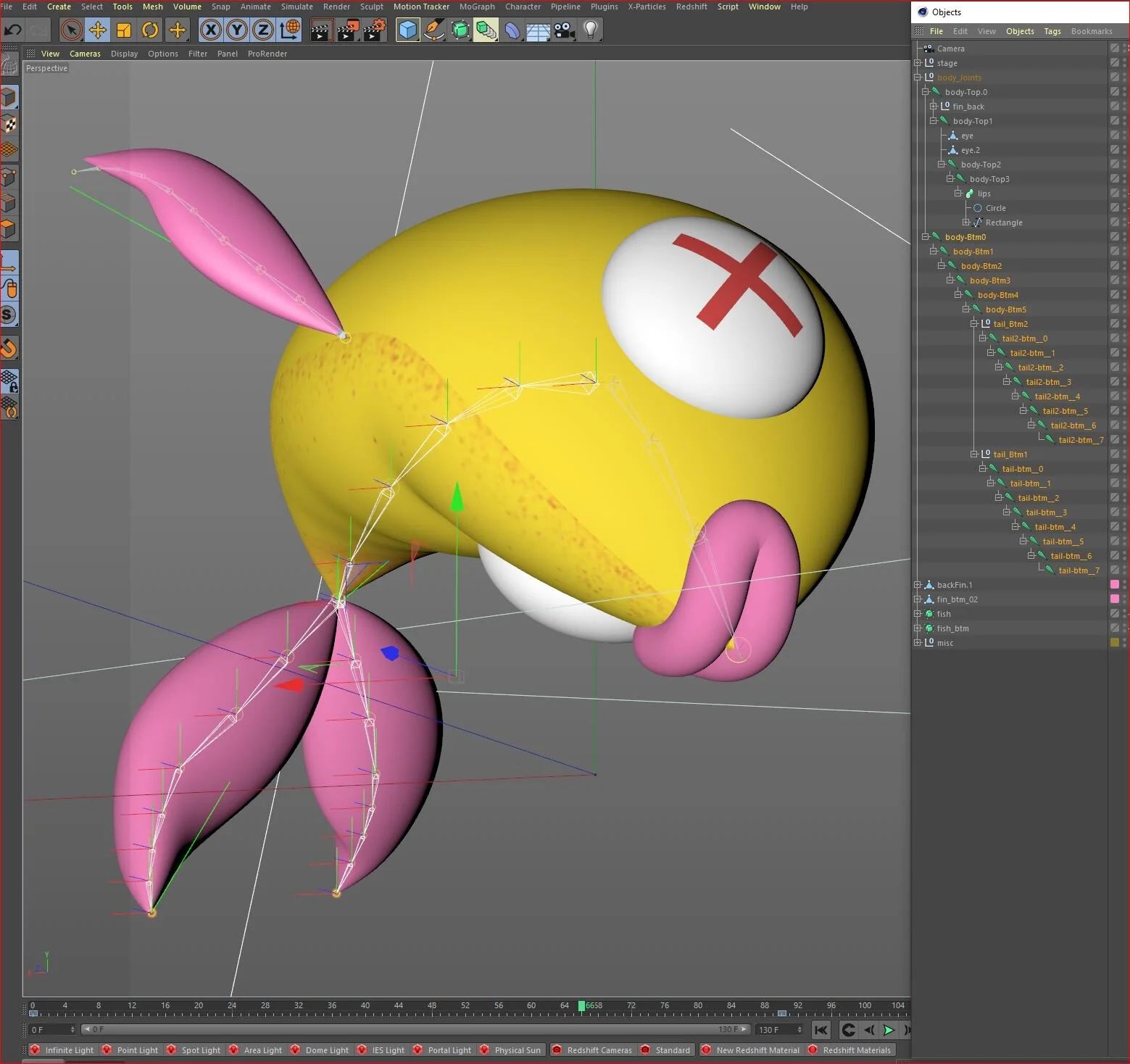Click the Array cloner green cubes icon
The height and width of the screenshot is (1064, 1130).
pos(486,30)
